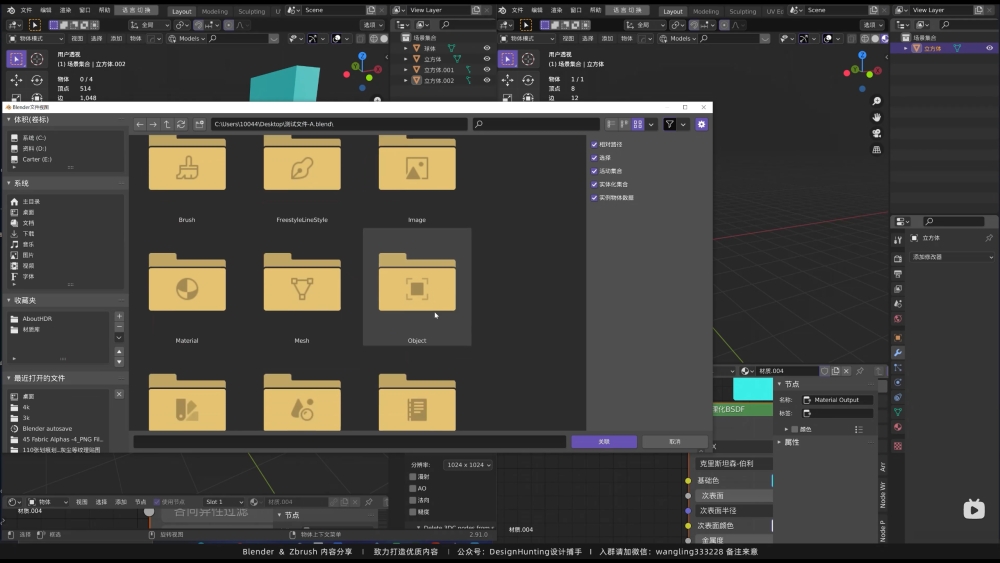
Task: Toggle the 实例物体数据 checkbox
Action: [x=594, y=198]
